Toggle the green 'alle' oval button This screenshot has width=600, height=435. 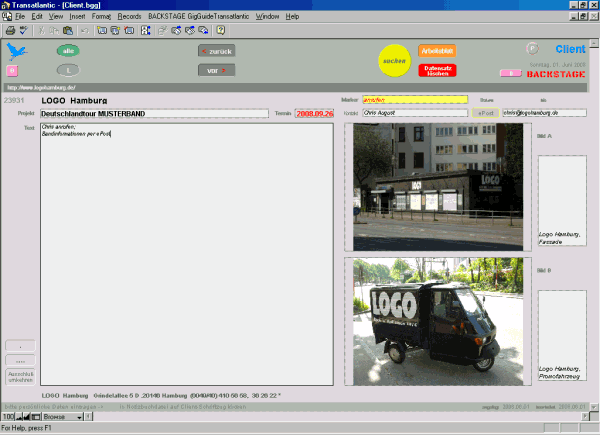point(68,51)
